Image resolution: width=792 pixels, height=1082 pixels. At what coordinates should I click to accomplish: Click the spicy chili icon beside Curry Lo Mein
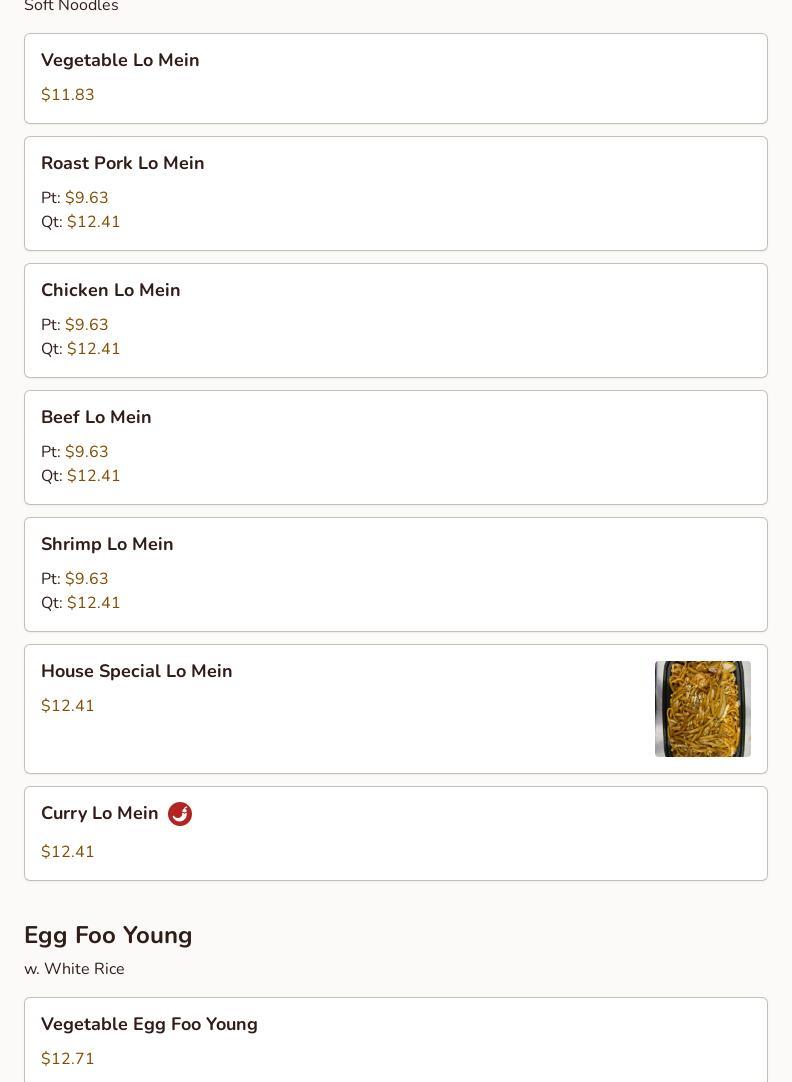tap(180, 814)
